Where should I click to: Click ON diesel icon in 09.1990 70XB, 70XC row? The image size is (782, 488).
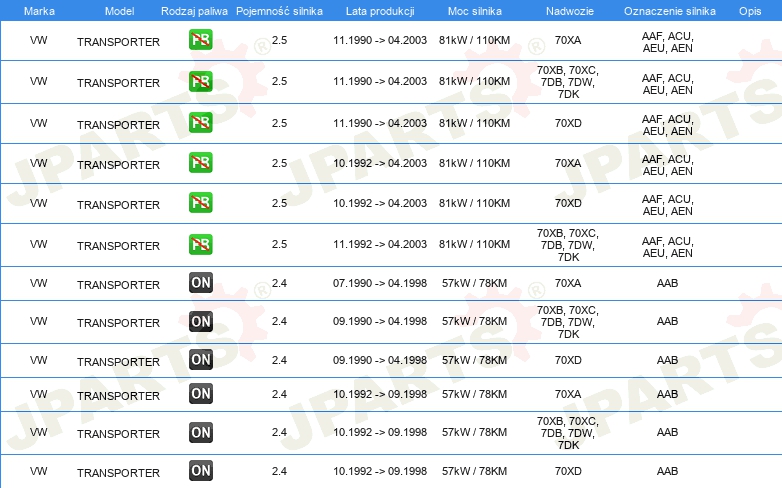point(200,321)
